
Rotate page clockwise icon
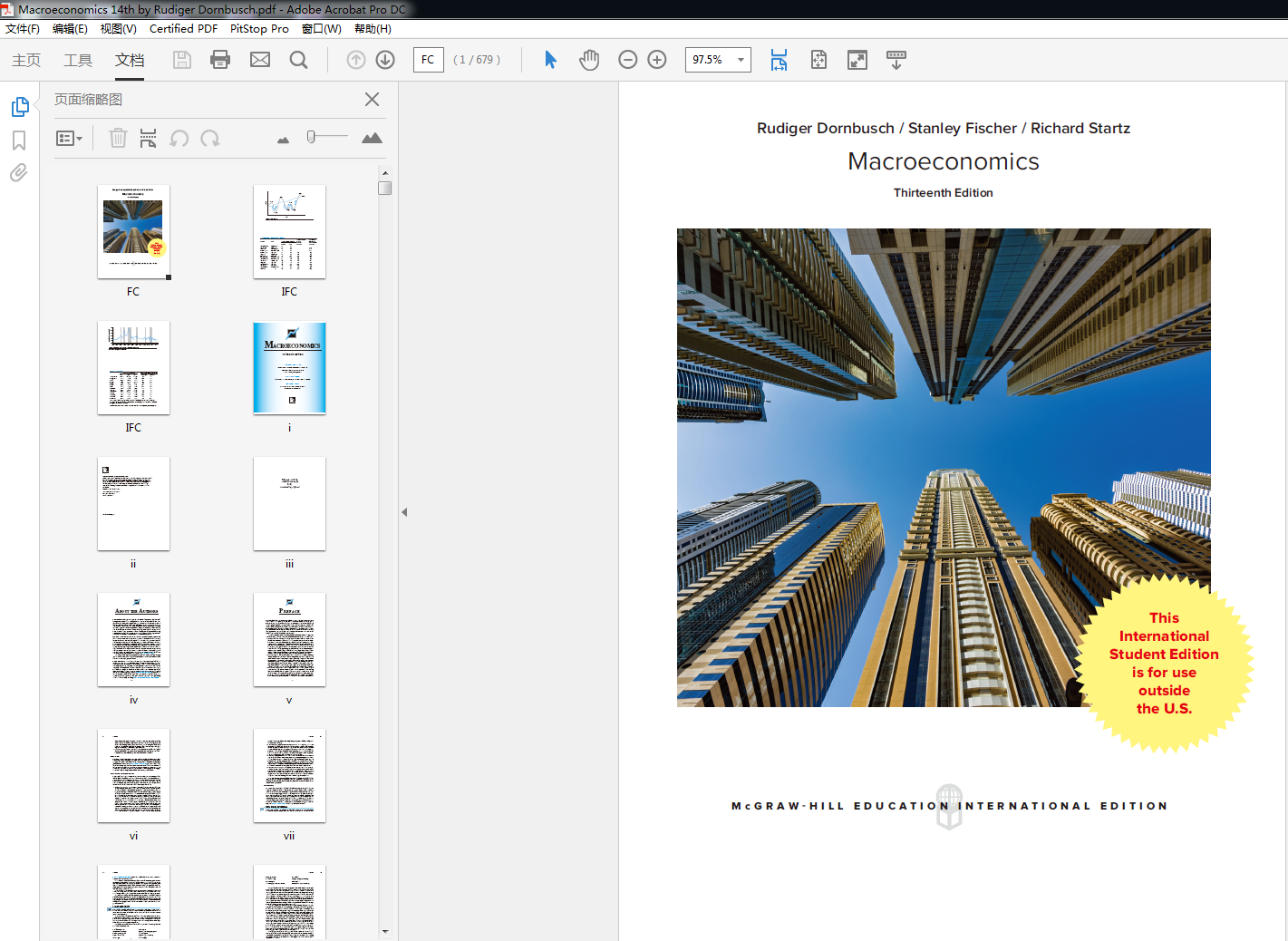[210, 138]
